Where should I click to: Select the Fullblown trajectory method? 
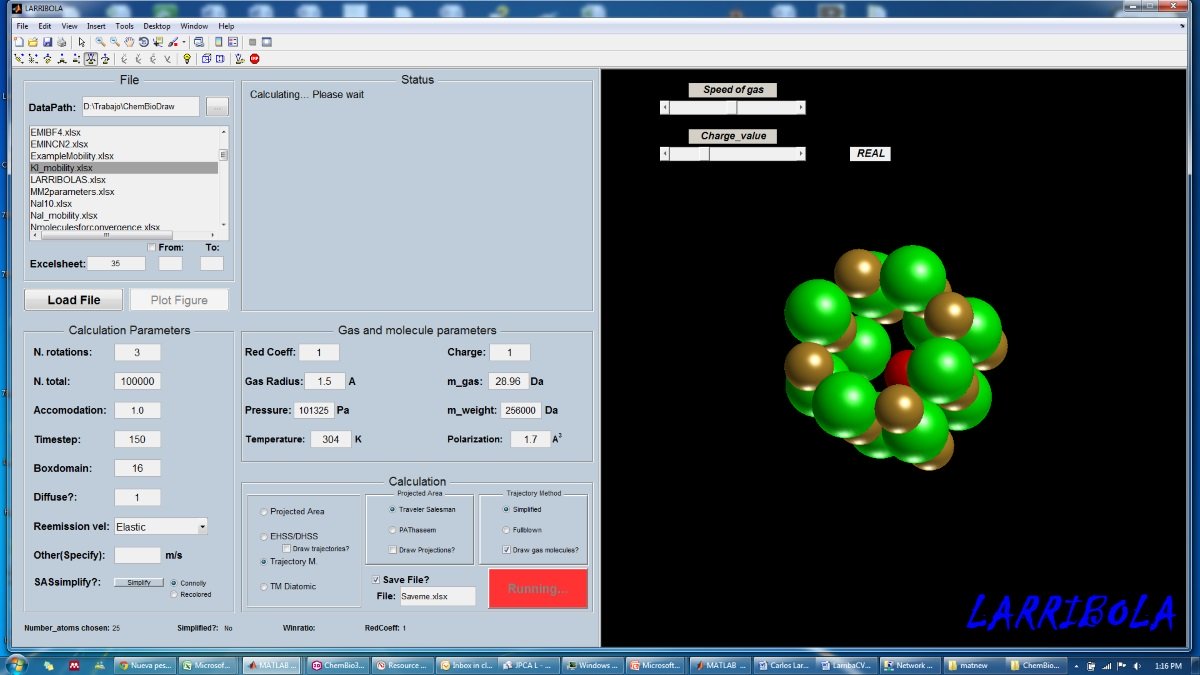pyautogui.click(x=506, y=530)
